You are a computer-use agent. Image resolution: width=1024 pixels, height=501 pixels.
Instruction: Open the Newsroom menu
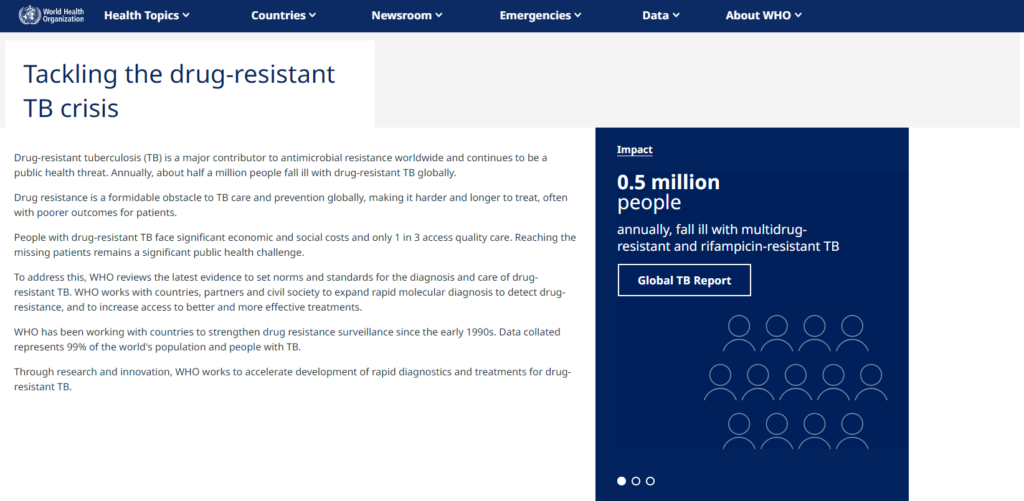(406, 15)
